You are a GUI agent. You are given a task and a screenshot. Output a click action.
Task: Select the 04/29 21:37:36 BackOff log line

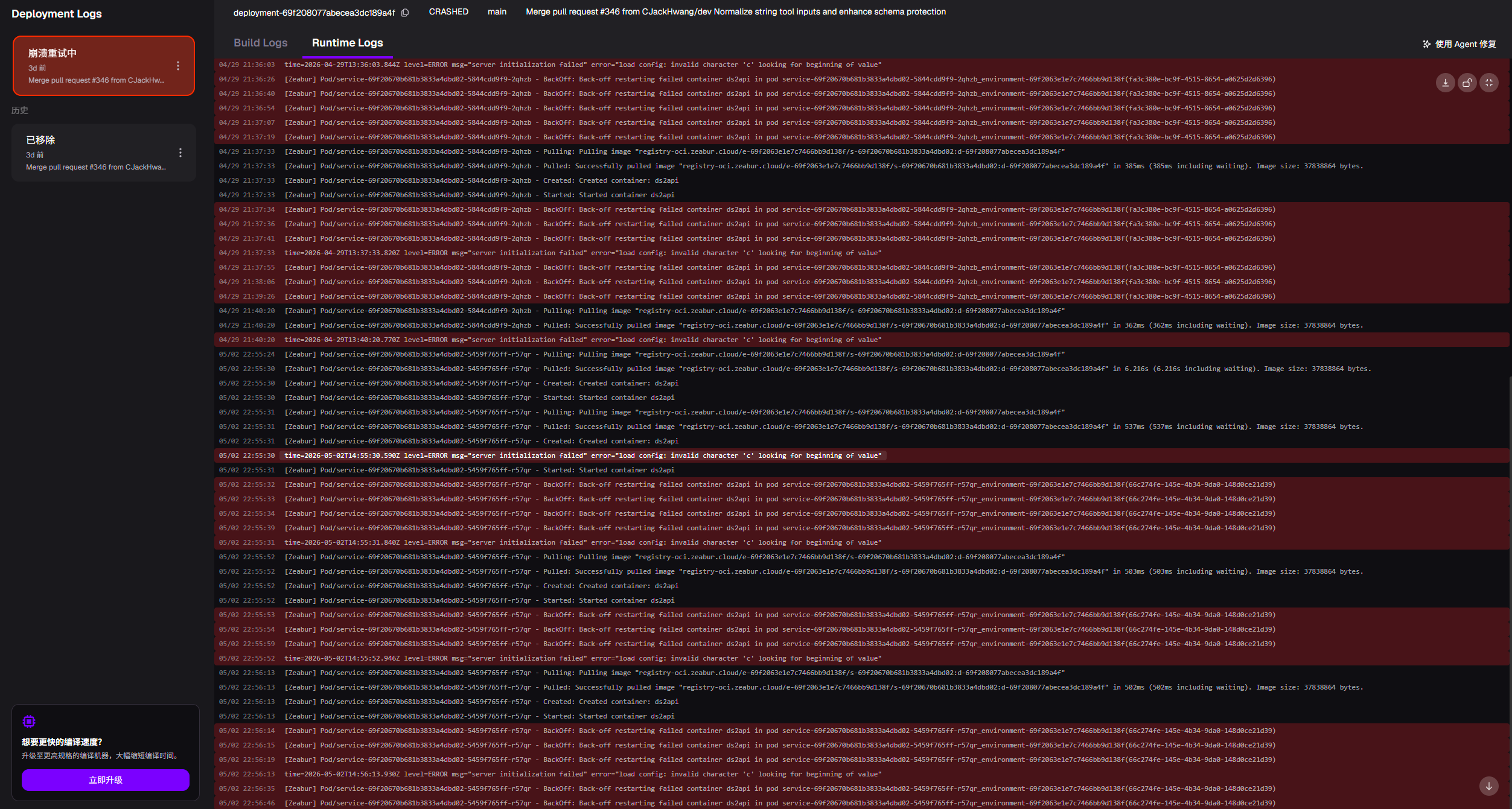coord(862,224)
